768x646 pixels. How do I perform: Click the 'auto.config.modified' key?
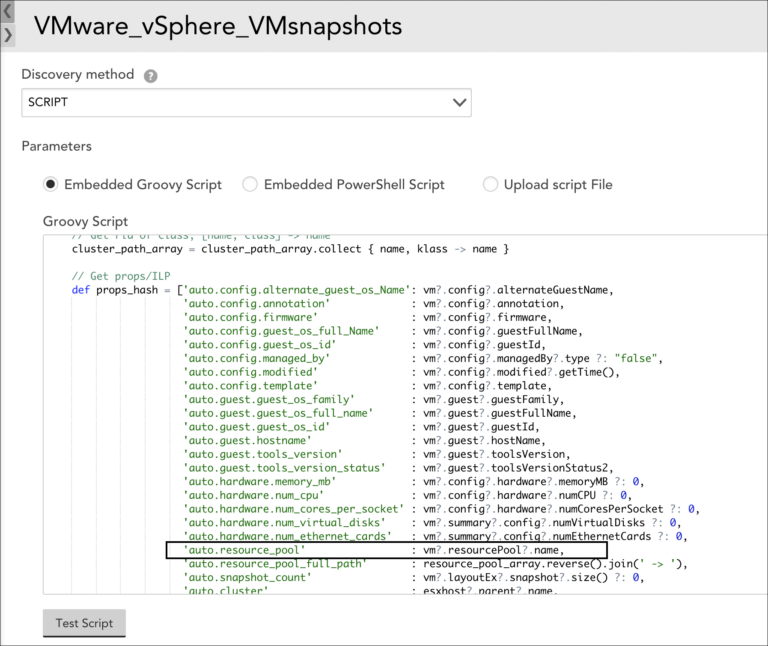(x=250, y=372)
